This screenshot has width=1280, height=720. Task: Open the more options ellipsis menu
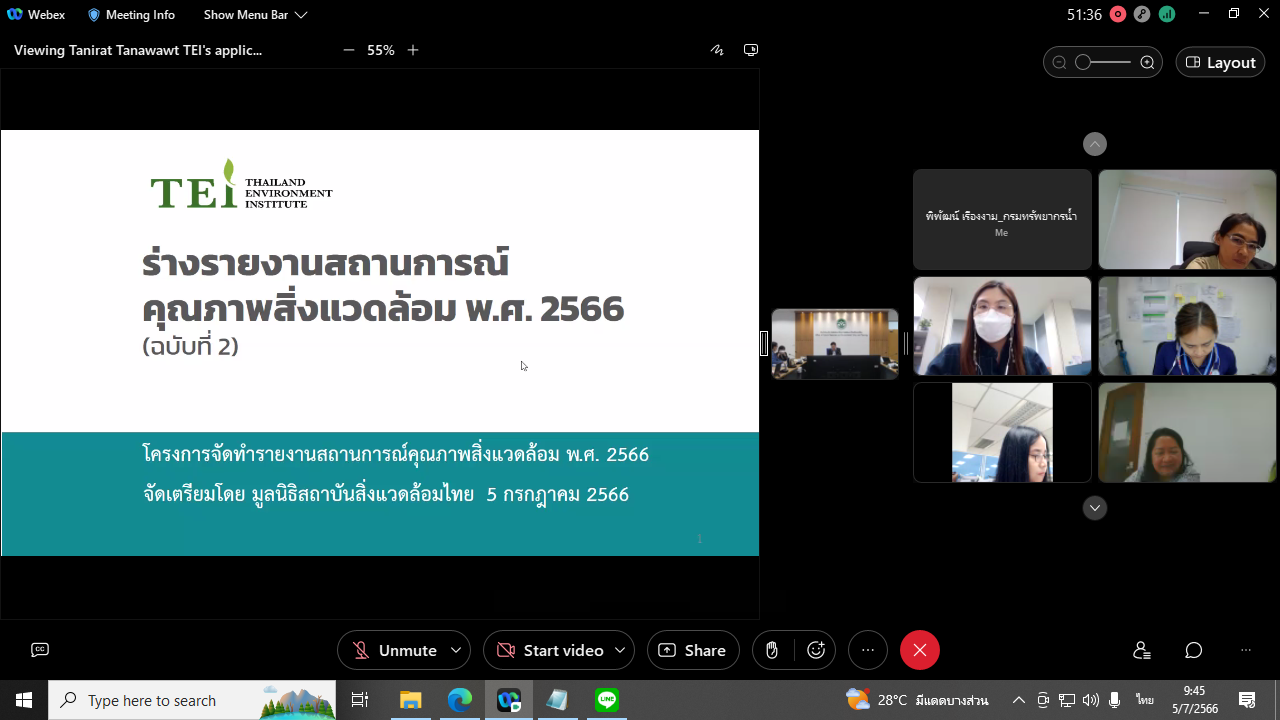[868, 650]
